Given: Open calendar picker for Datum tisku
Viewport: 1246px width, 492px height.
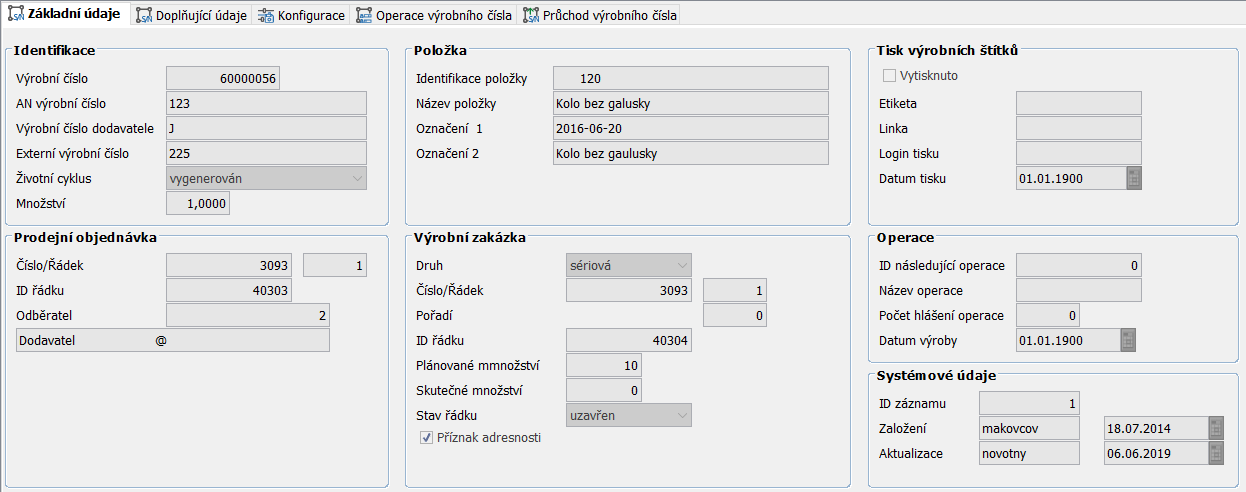Looking at the screenshot, I should coord(1133,179).
